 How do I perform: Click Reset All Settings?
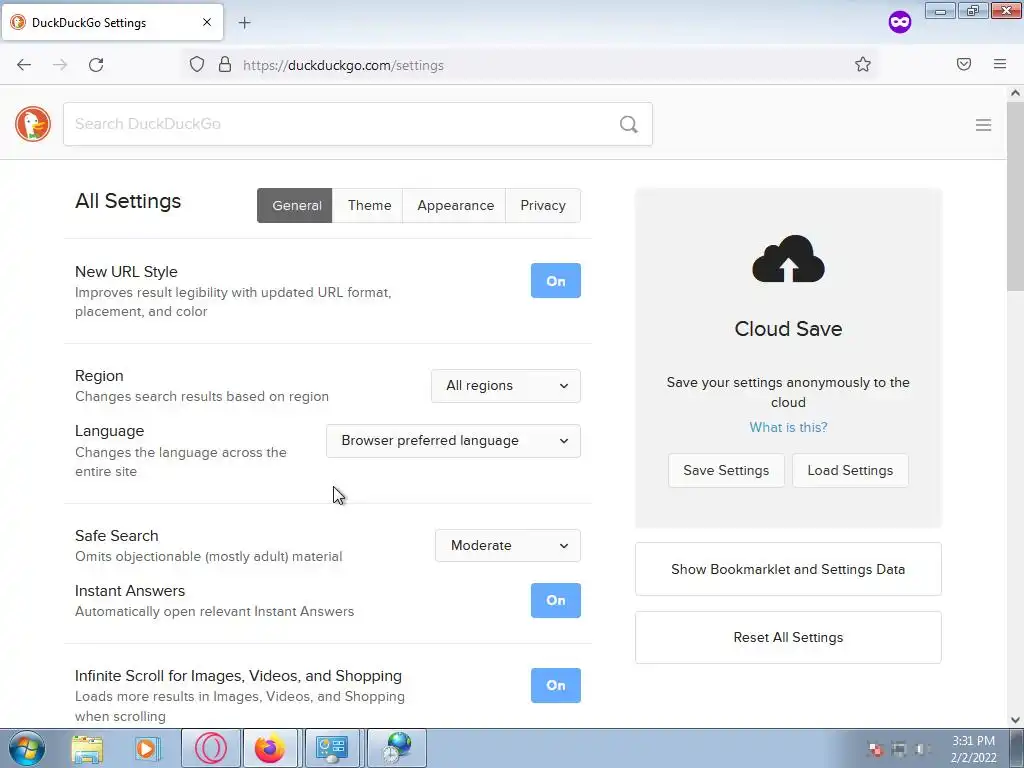[x=788, y=637]
